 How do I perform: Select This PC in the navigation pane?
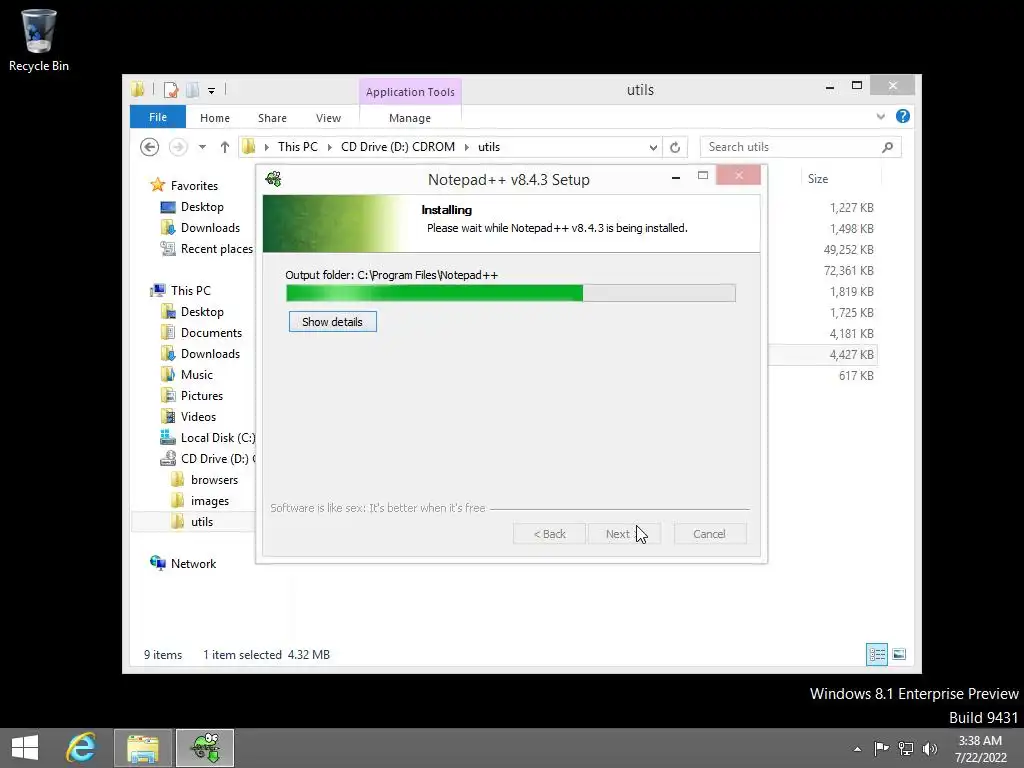190,290
